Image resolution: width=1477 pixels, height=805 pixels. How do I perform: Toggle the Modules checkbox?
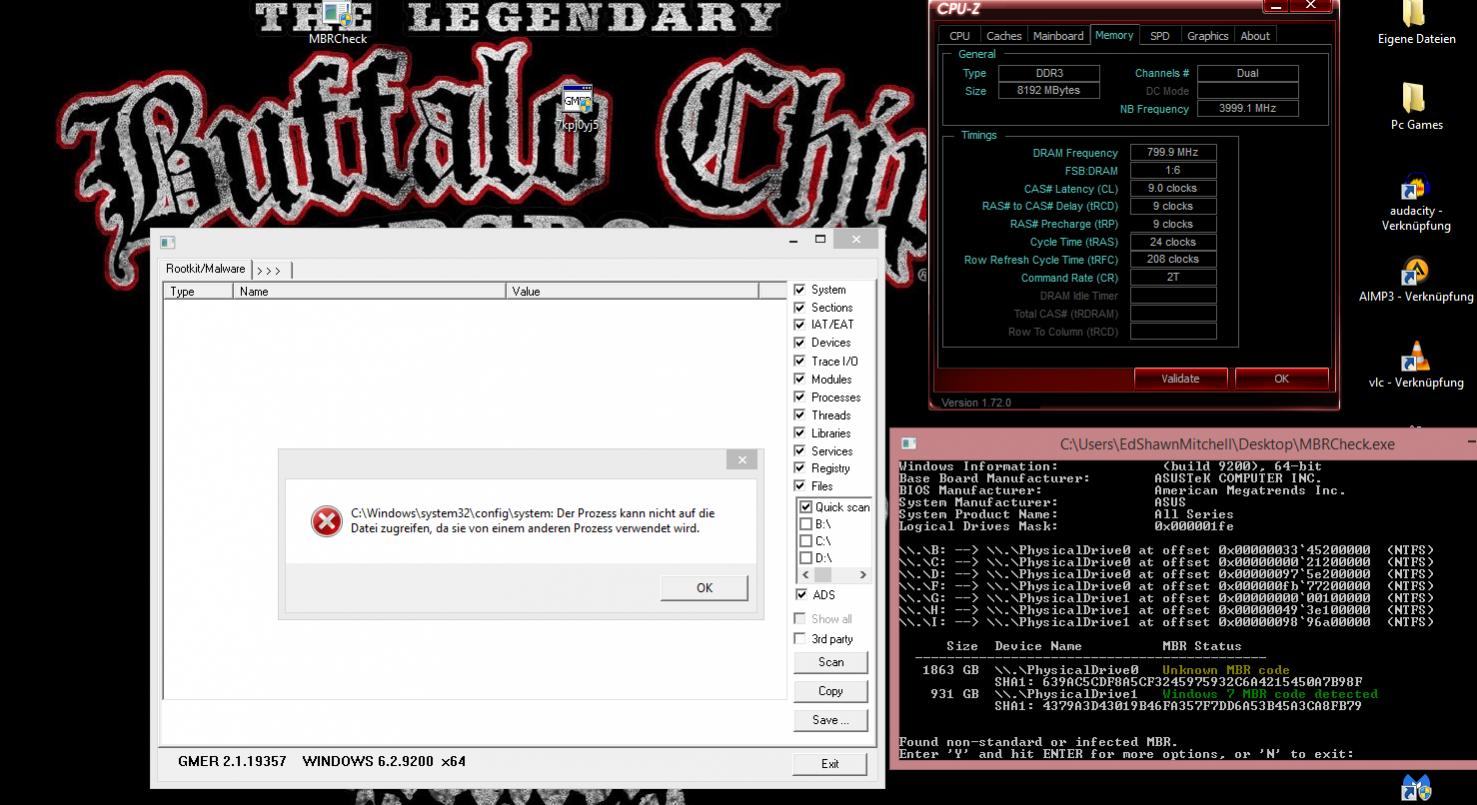(x=800, y=378)
